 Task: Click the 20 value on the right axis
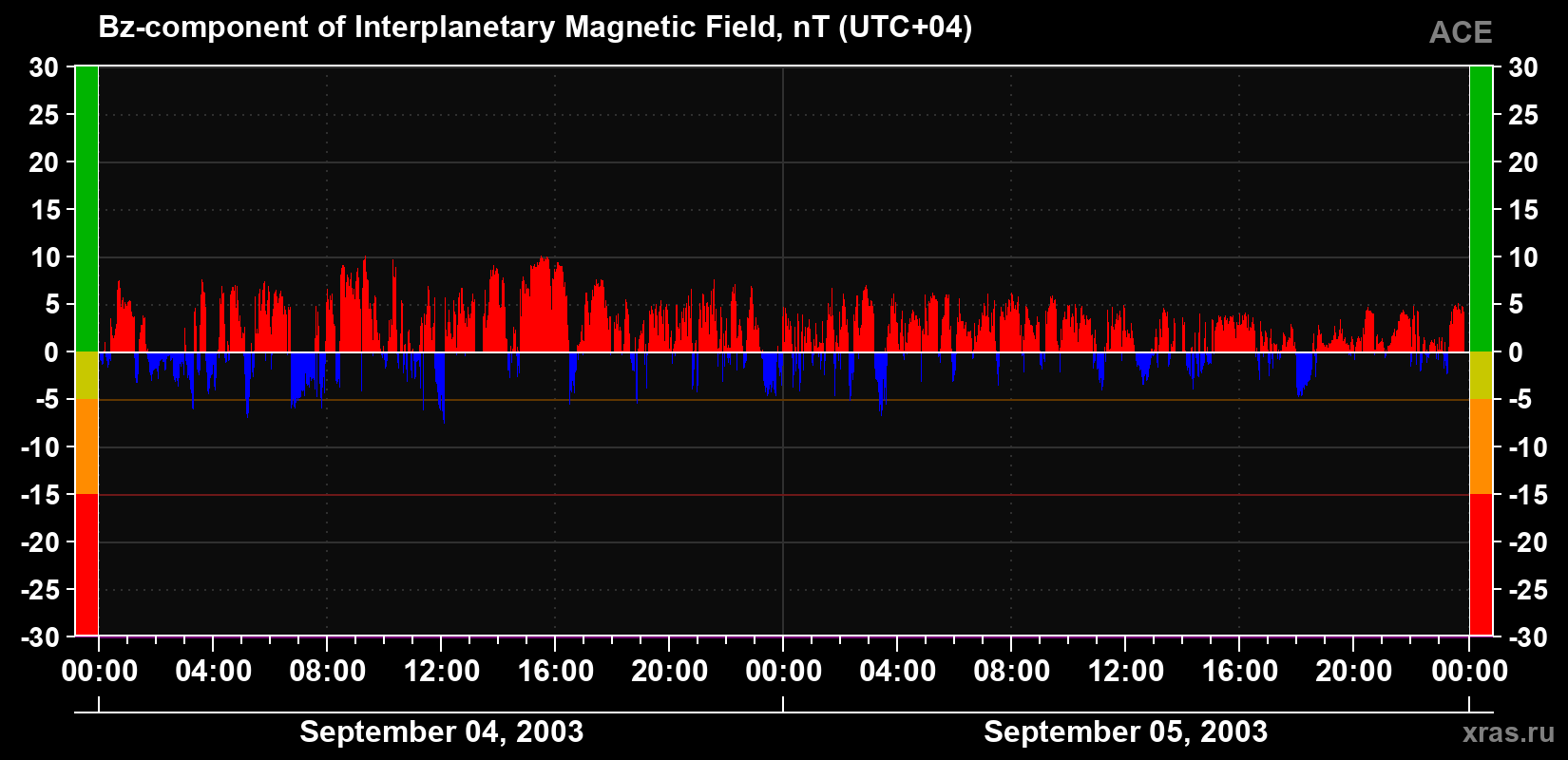click(x=1523, y=162)
